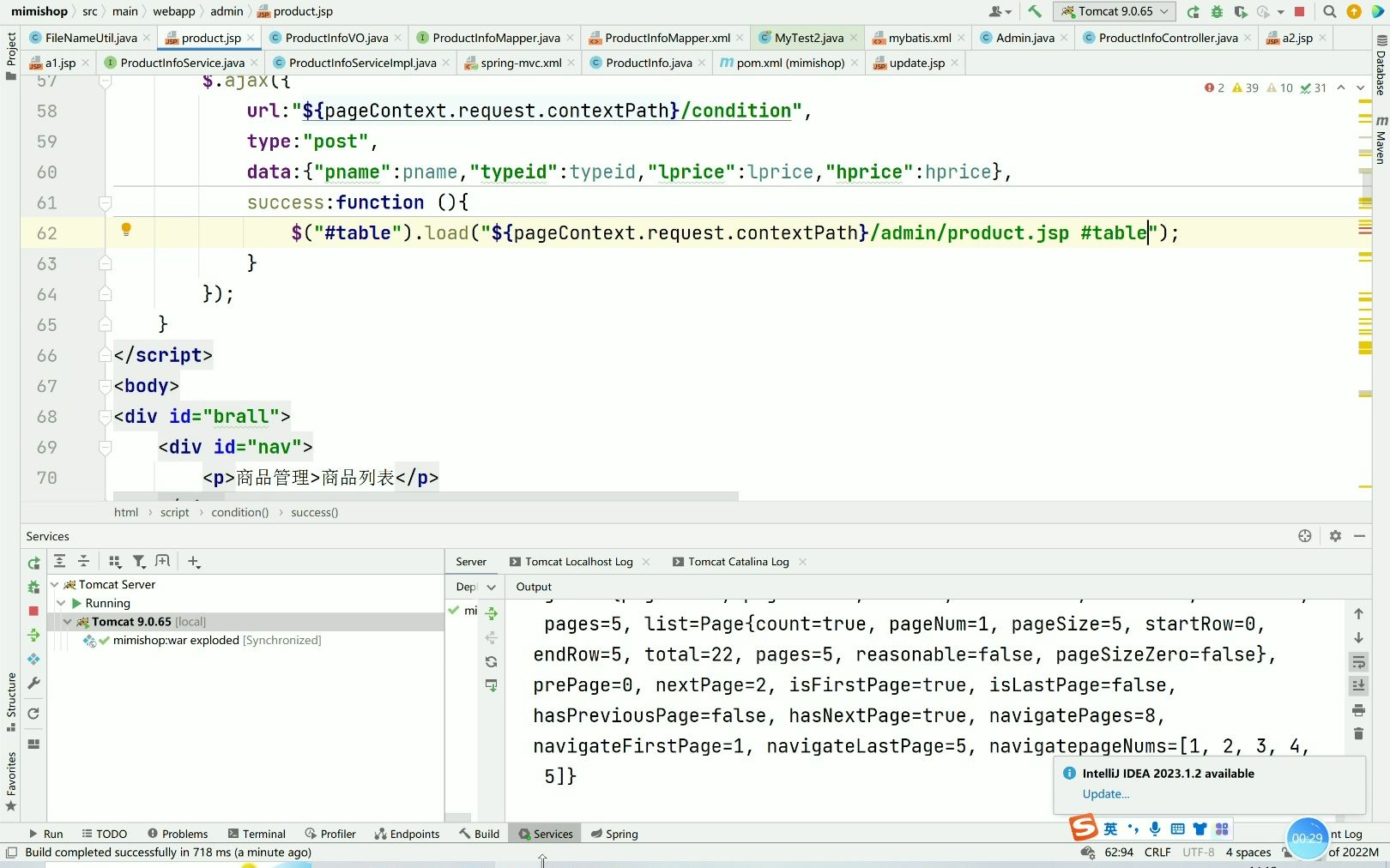The image size is (1390, 868).
Task: Fold the div id nav block at line 69
Action: point(105,447)
